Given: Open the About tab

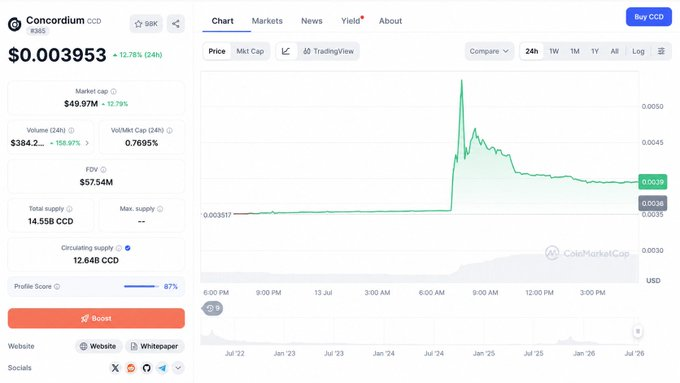Looking at the screenshot, I should (x=390, y=21).
